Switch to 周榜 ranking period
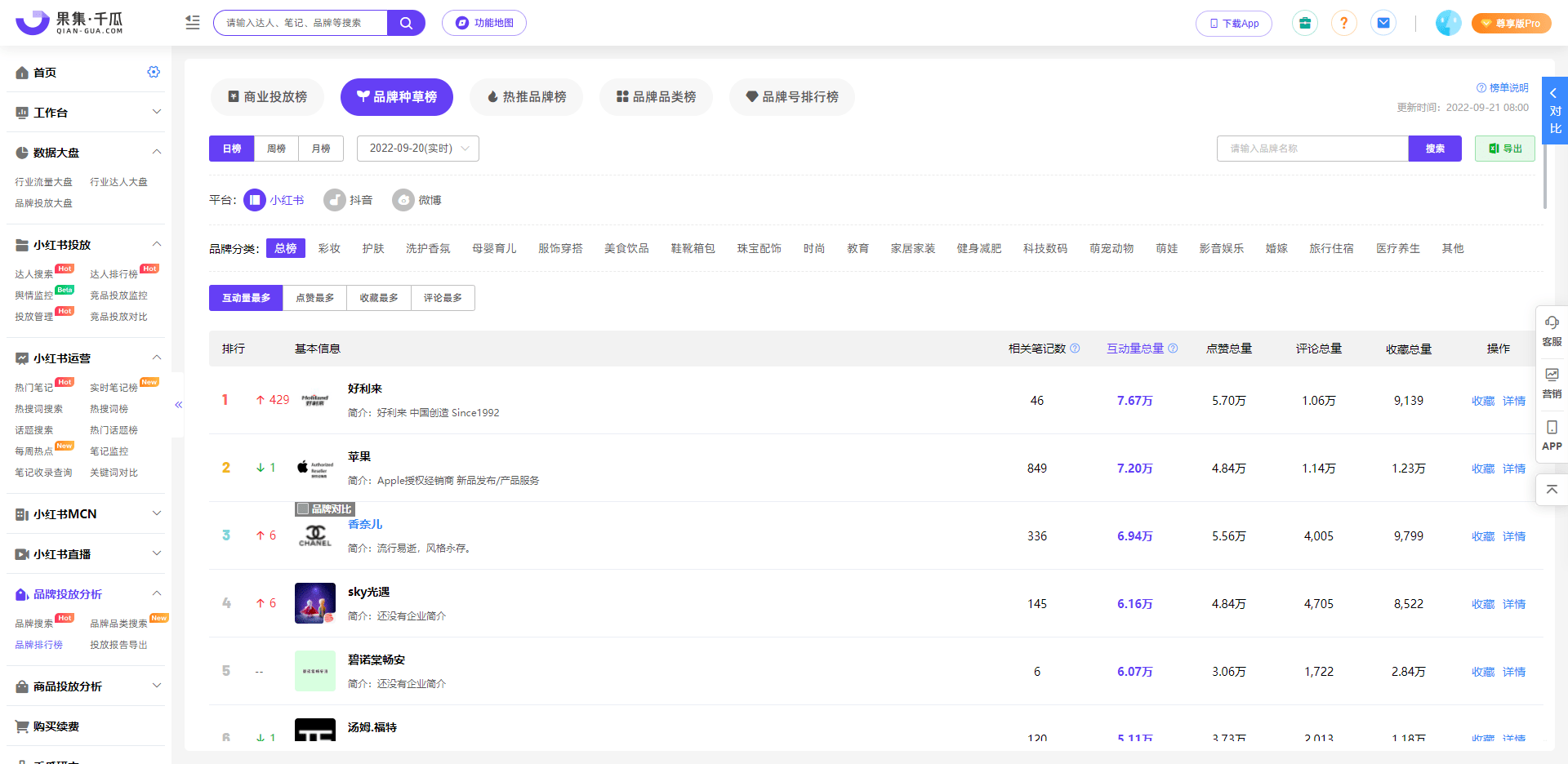 [x=277, y=149]
